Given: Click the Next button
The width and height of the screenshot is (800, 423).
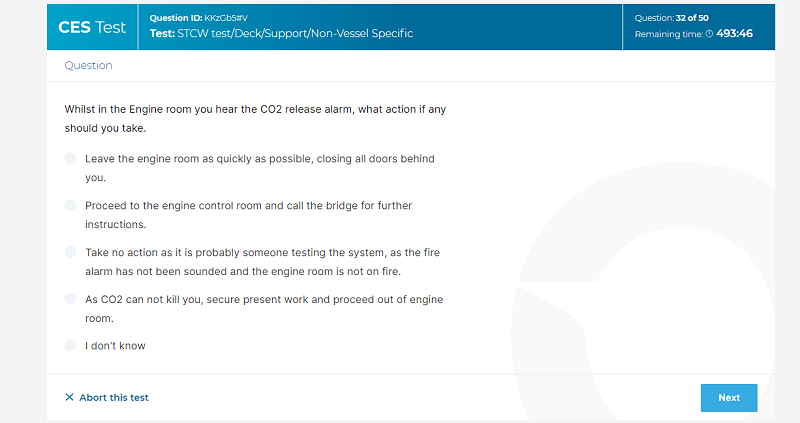Looking at the screenshot, I should point(729,397).
